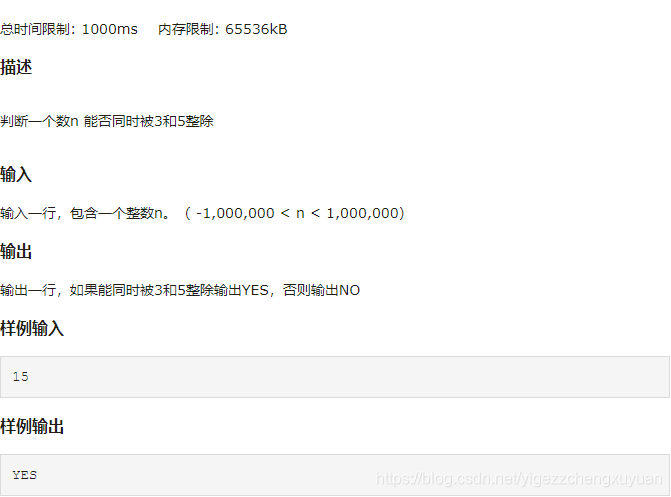
Task: Click the 样例输入 heading
Action: click(32, 329)
